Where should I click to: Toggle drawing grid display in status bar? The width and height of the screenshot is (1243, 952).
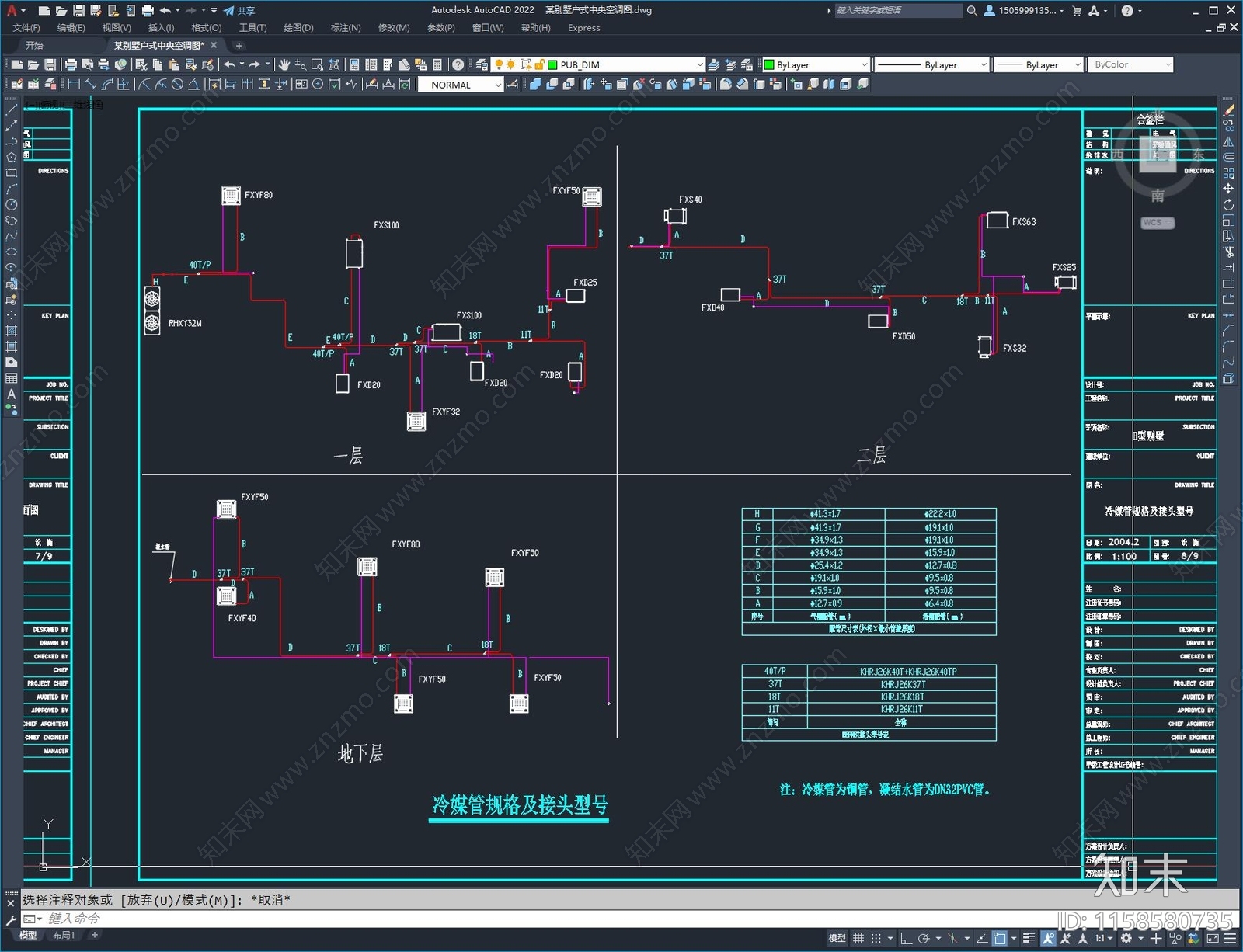(x=858, y=938)
